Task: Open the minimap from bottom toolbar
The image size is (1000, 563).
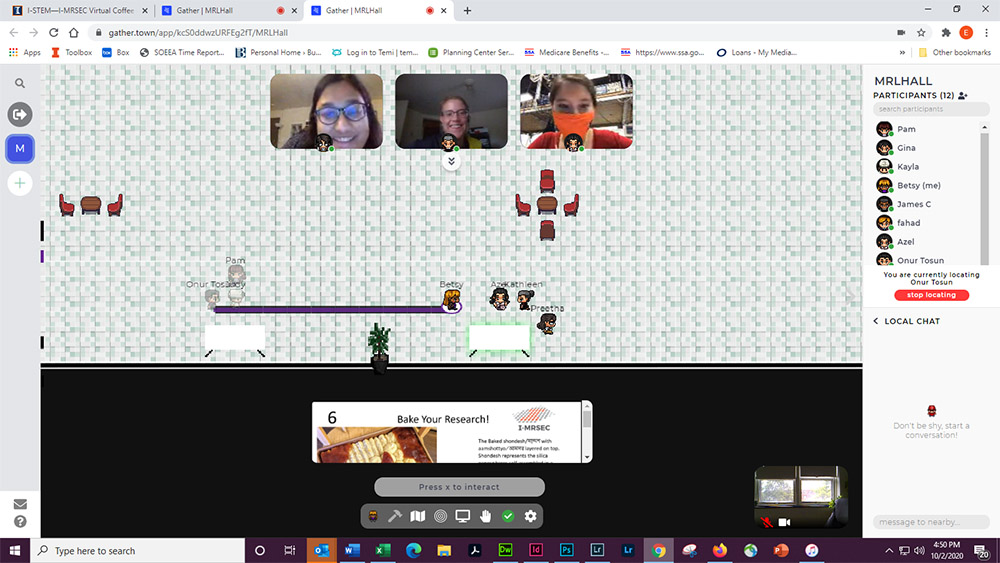Action: click(418, 516)
